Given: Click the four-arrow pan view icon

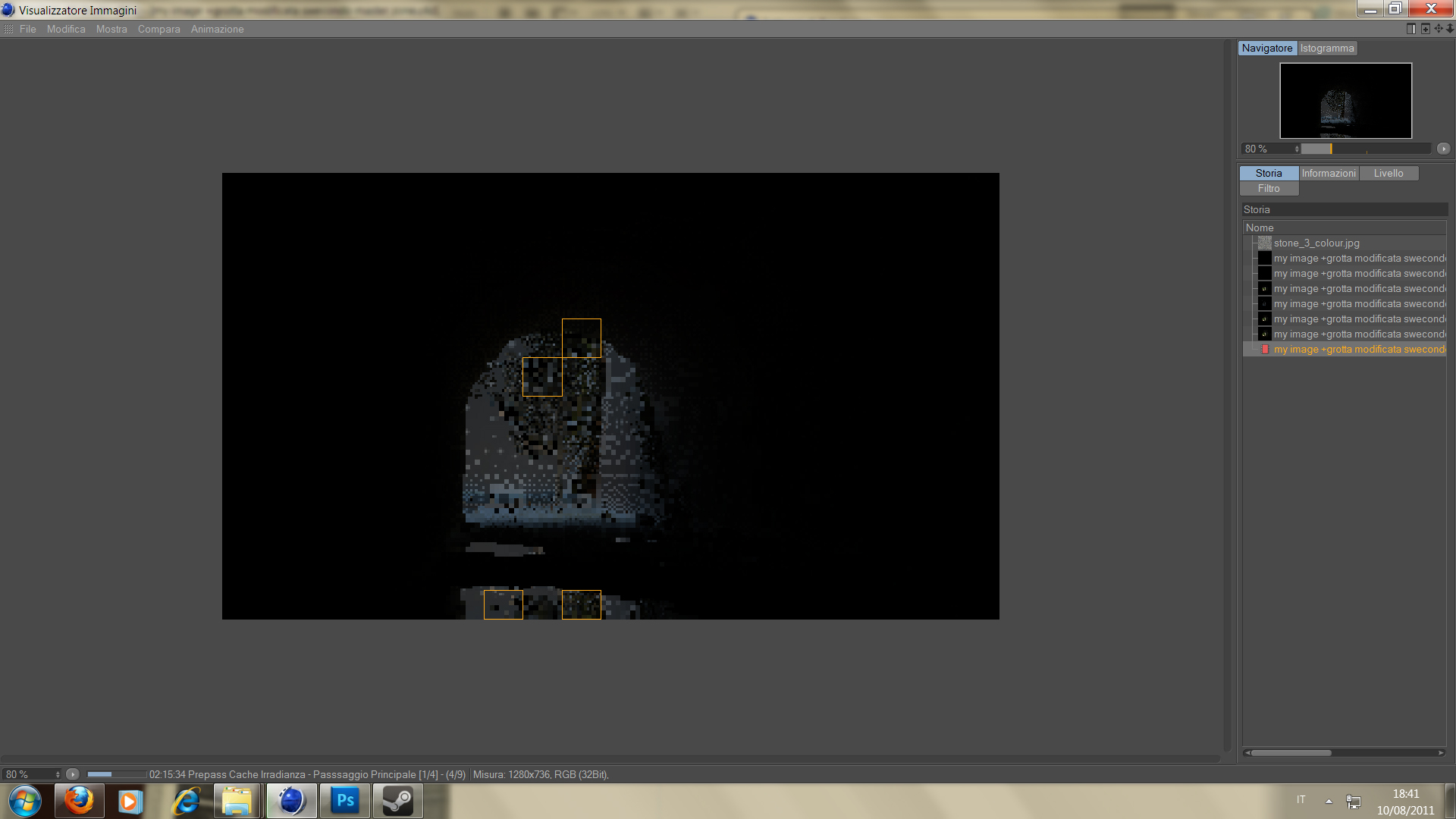Looking at the screenshot, I should [1439, 29].
